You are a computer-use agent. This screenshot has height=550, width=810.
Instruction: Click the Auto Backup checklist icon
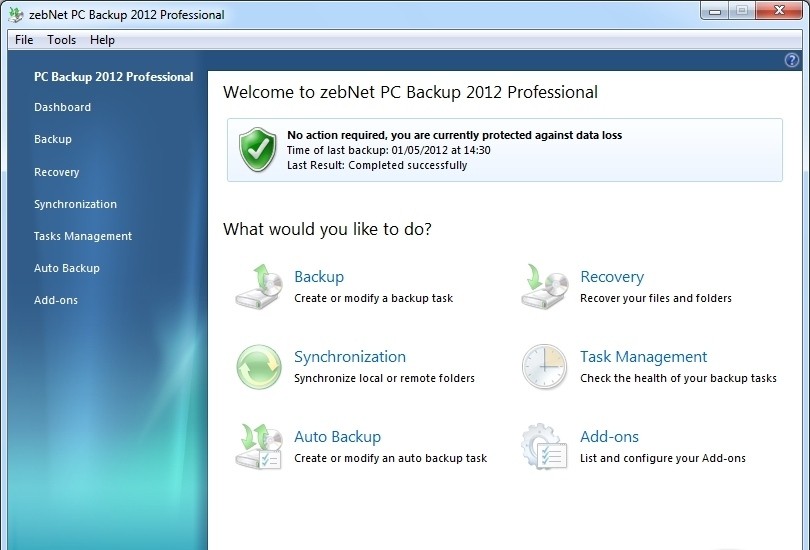click(x=259, y=447)
